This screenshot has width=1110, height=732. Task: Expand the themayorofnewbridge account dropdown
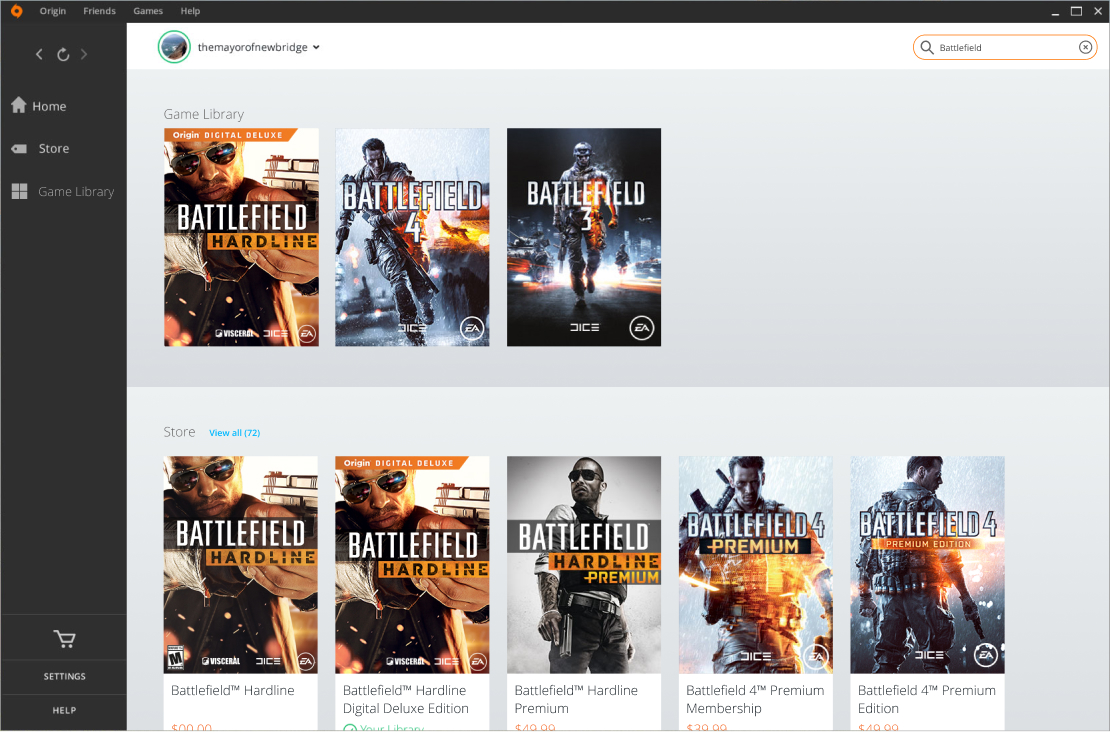click(316, 47)
